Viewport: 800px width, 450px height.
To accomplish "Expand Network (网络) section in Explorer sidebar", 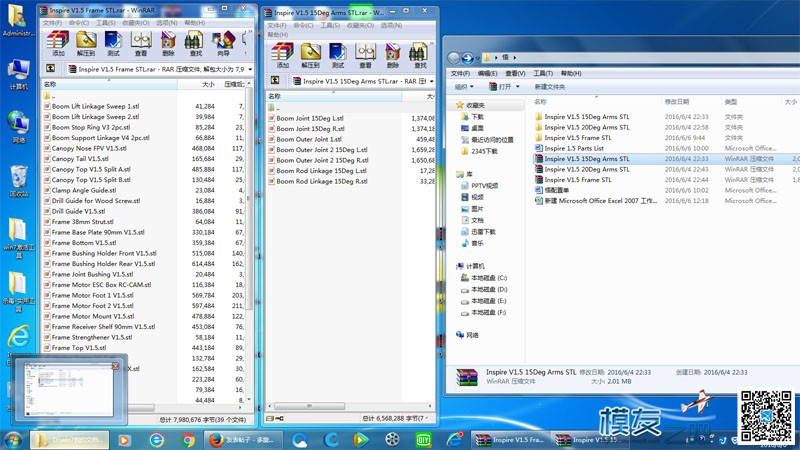I will coord(467,335).
